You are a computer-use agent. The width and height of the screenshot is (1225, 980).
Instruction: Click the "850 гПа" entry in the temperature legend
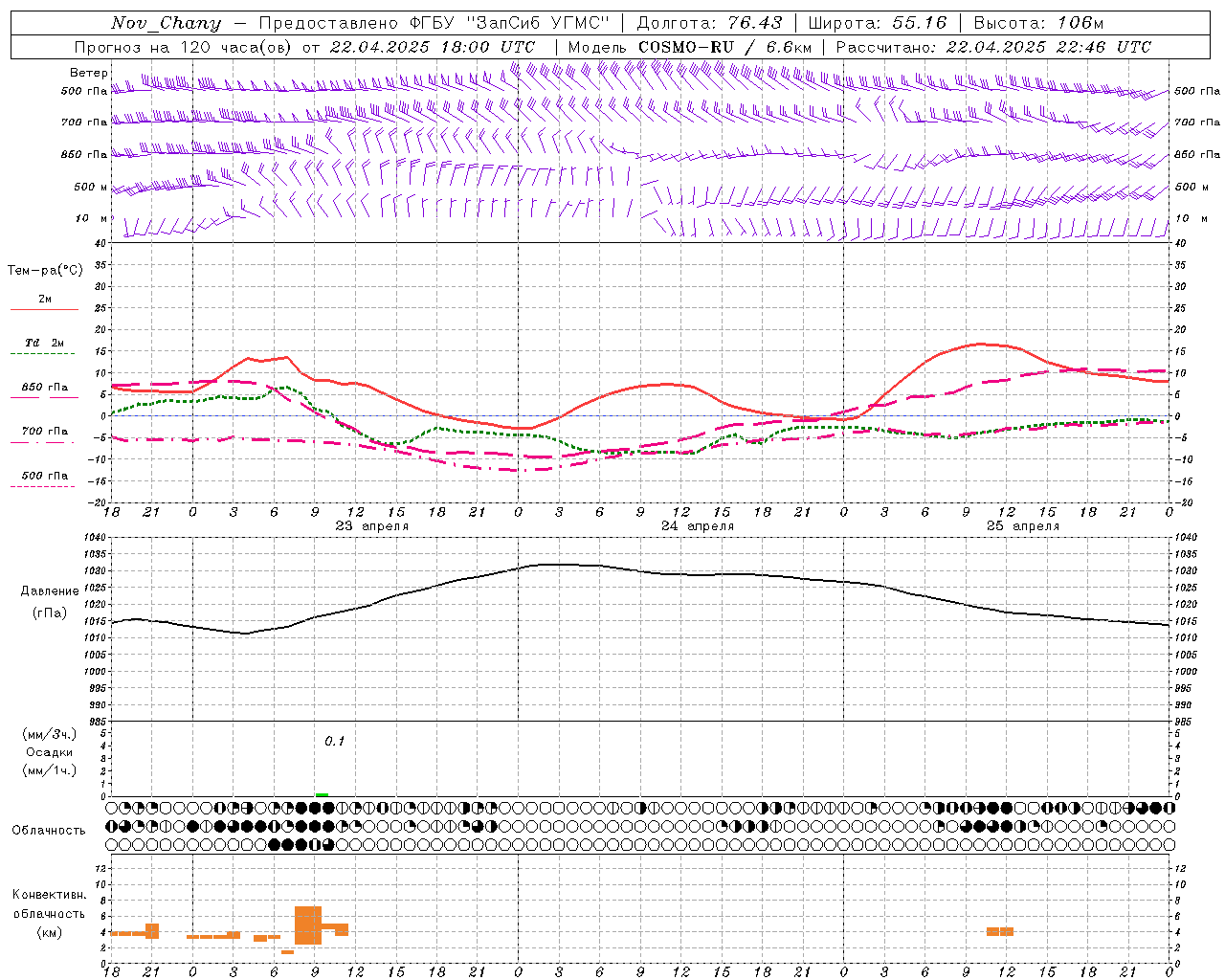point(44,388)
